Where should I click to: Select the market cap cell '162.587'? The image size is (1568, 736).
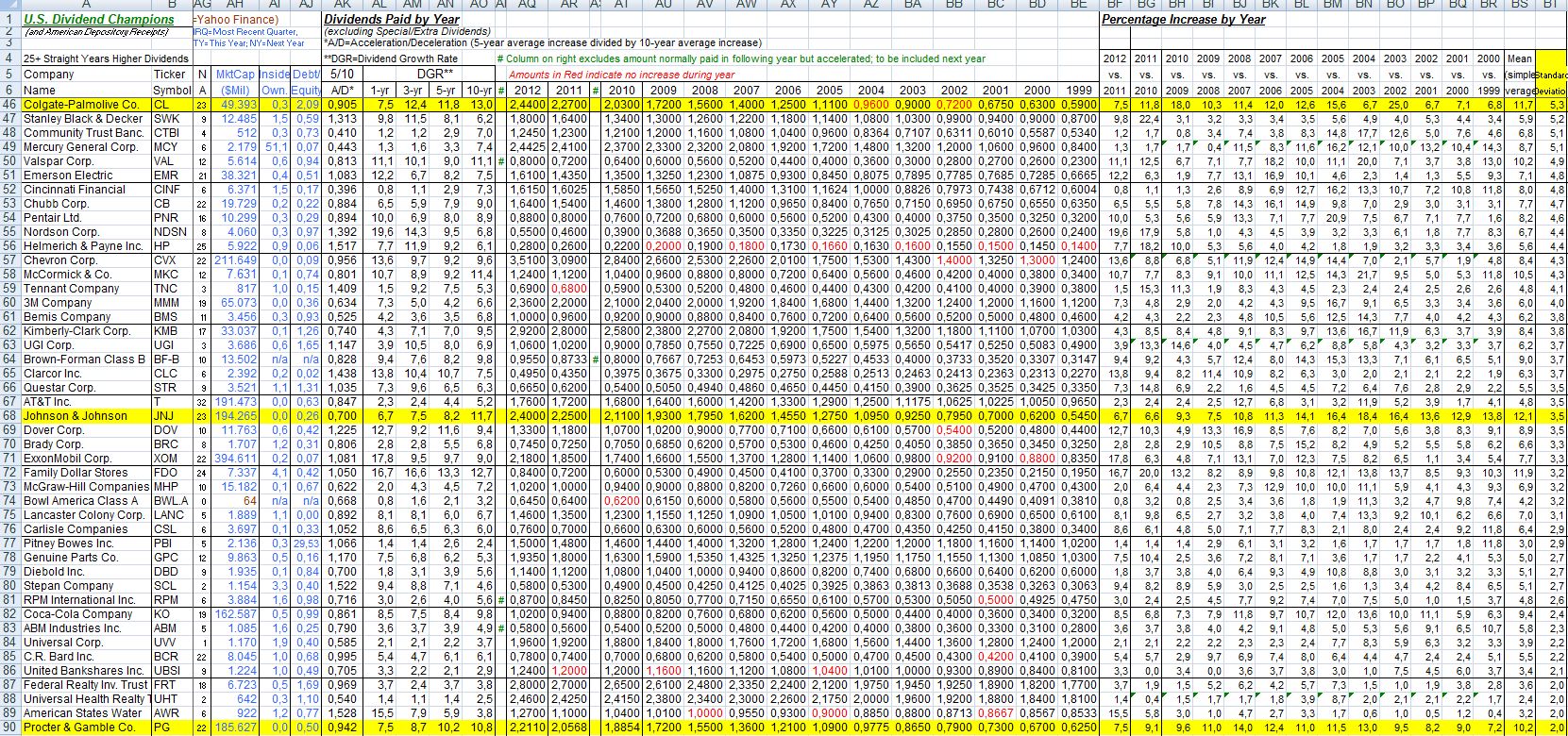point(236,614)
